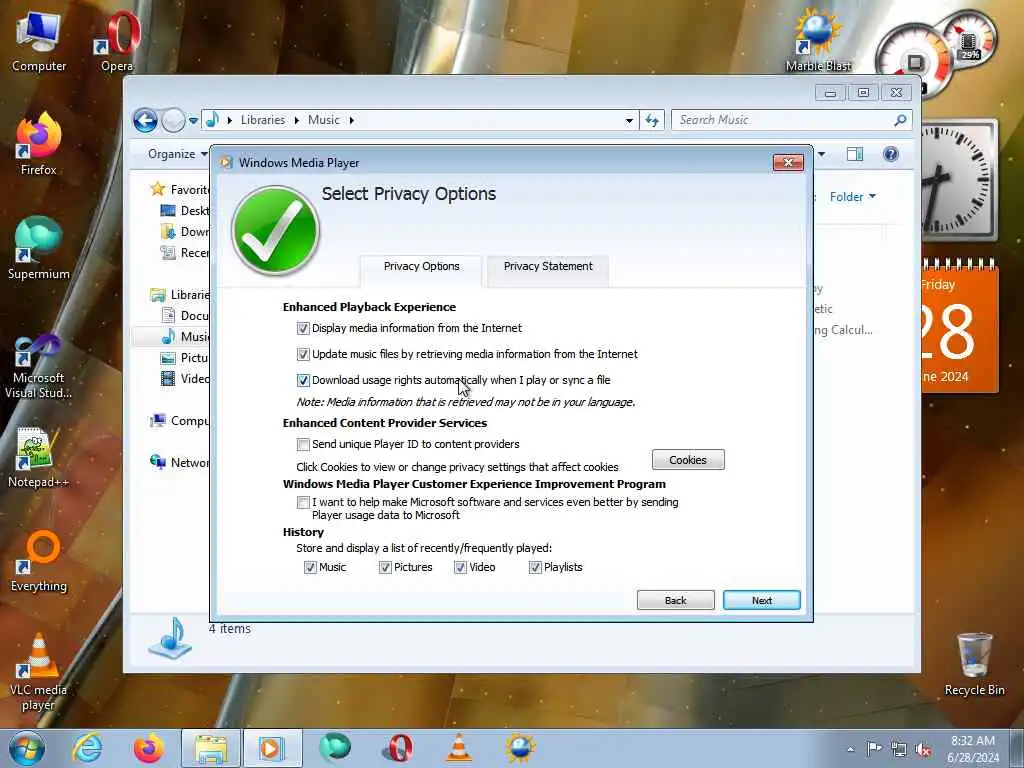Launch VLC from the taskbar
The image size is (1024, 768).
coord(458,748)
